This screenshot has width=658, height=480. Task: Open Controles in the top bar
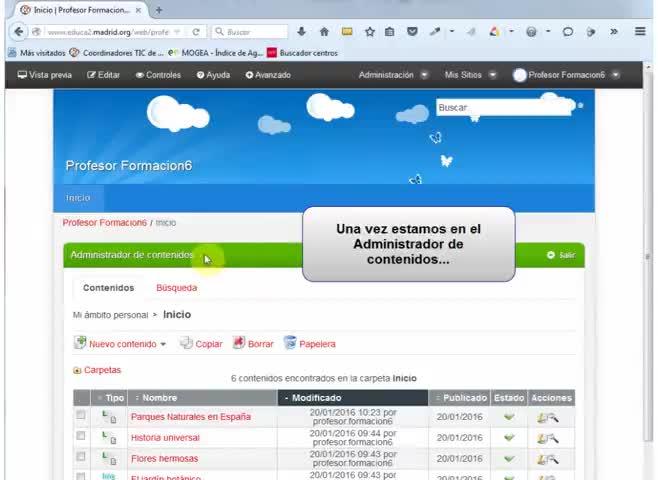click(158, 75)
